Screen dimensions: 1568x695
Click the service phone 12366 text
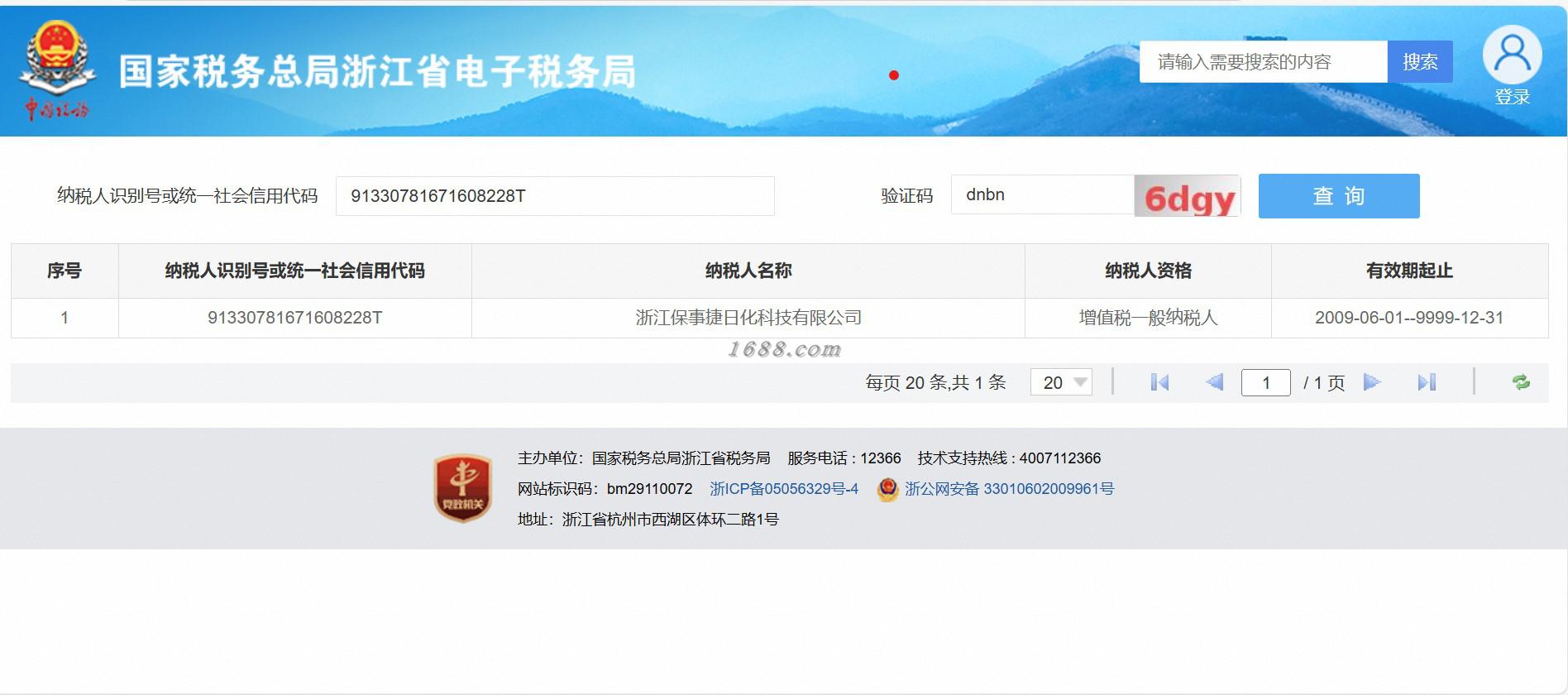click(x=844, y=458)
